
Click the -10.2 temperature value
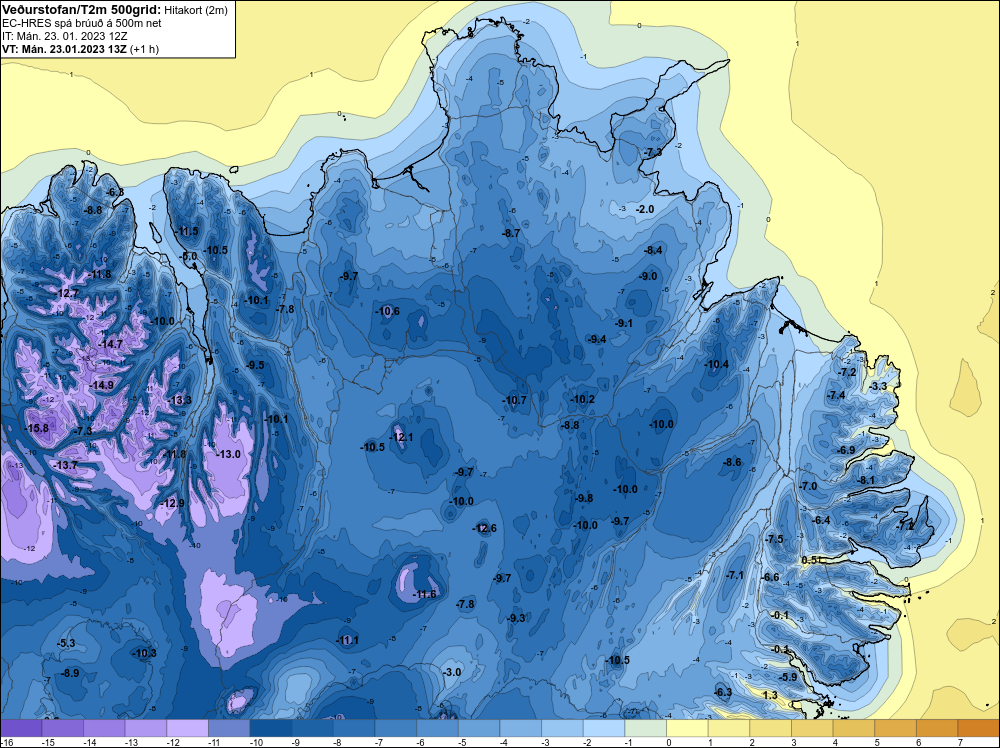[x=582, y=399]
